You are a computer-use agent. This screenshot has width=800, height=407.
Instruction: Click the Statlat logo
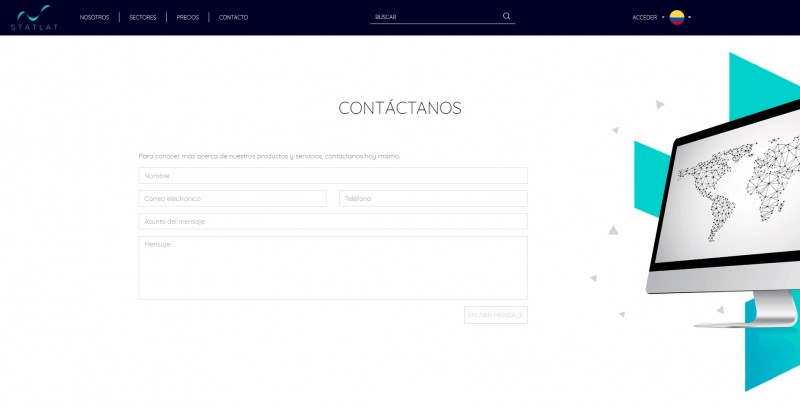click(33, 17)
